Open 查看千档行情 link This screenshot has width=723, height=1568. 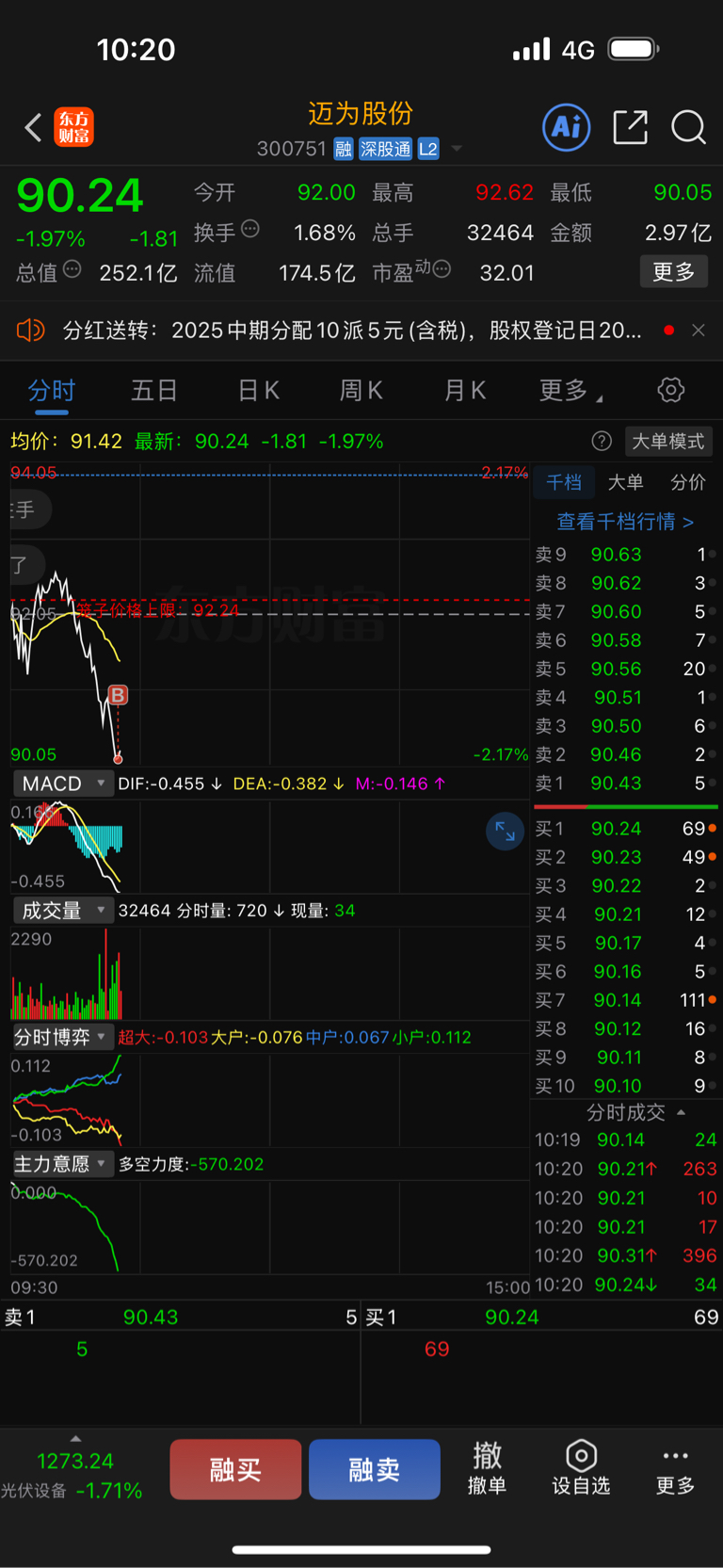tap(625, 521)
